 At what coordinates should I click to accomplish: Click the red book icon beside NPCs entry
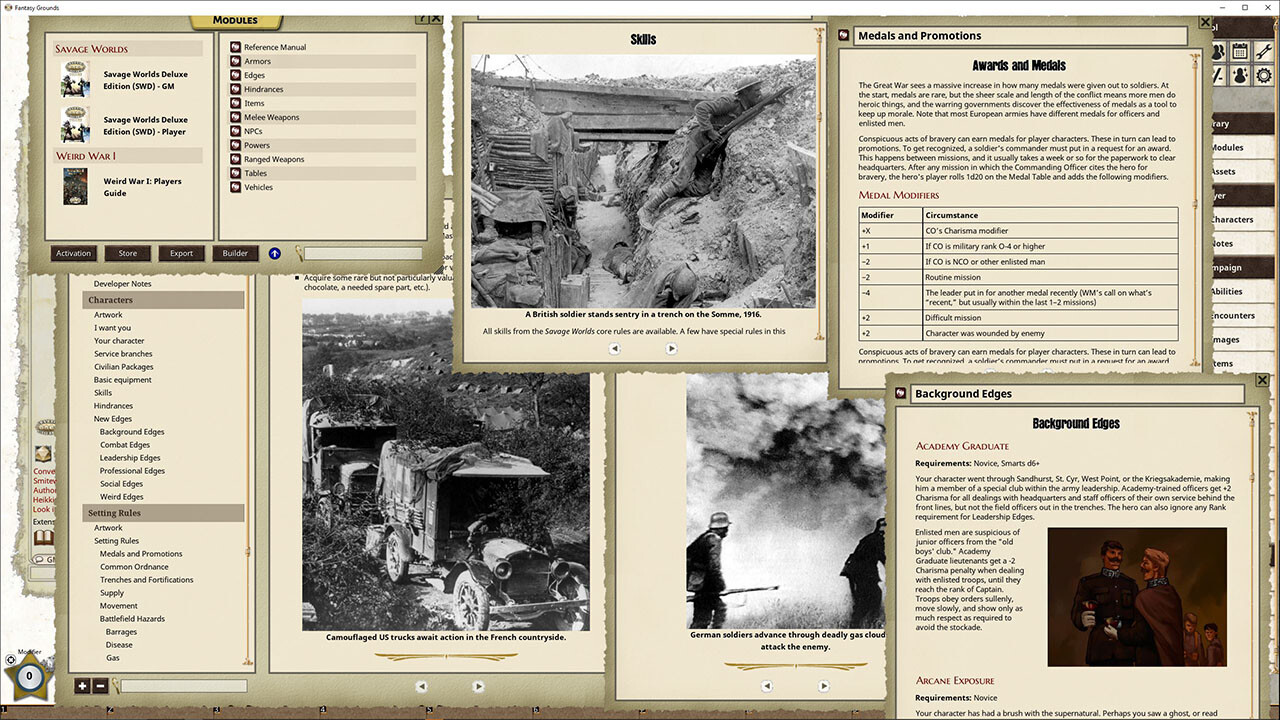coord(234,130)
